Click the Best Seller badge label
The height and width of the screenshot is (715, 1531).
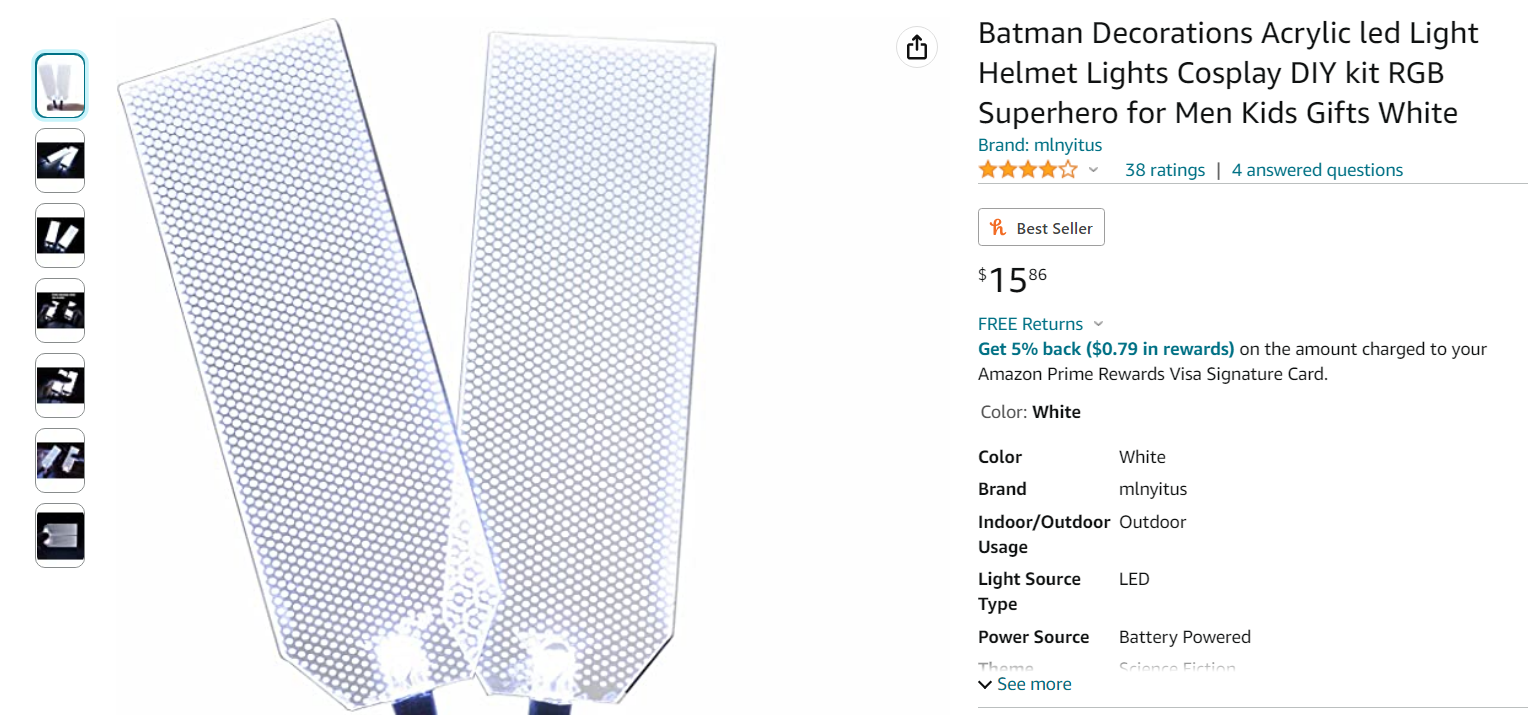1054,228
